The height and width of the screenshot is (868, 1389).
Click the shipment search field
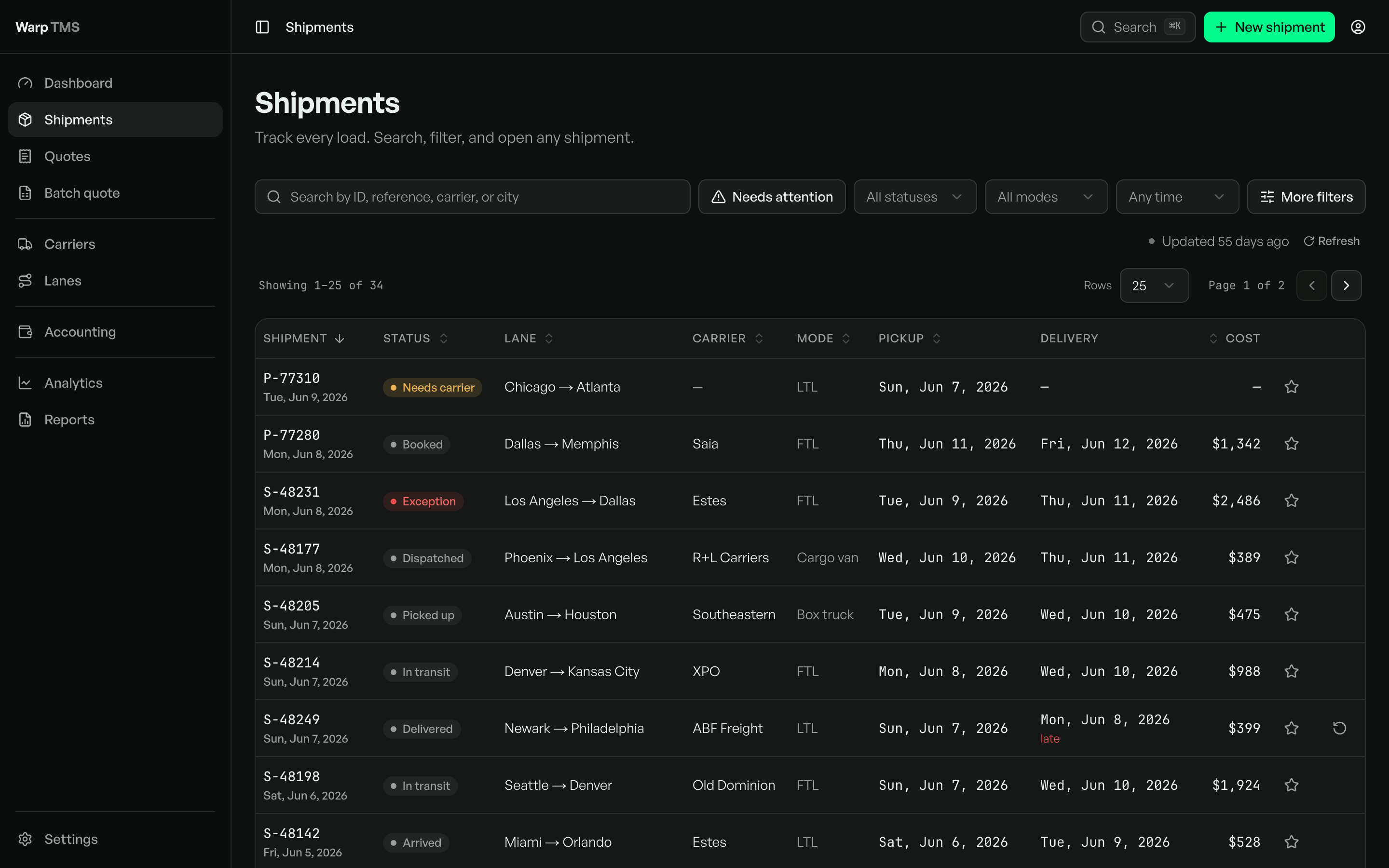[x=472, y=197]
